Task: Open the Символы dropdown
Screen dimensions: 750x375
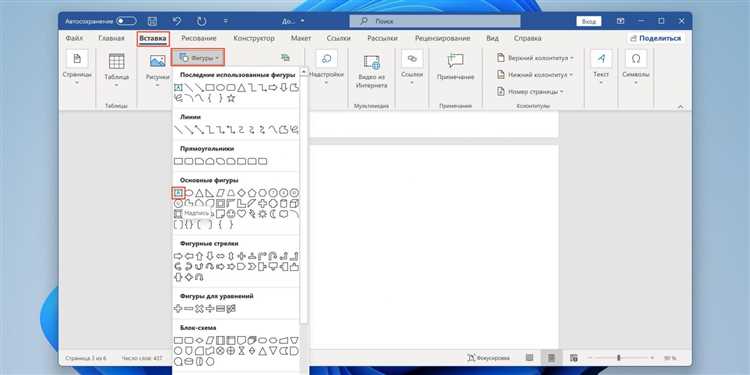Action: coord(636,68)
